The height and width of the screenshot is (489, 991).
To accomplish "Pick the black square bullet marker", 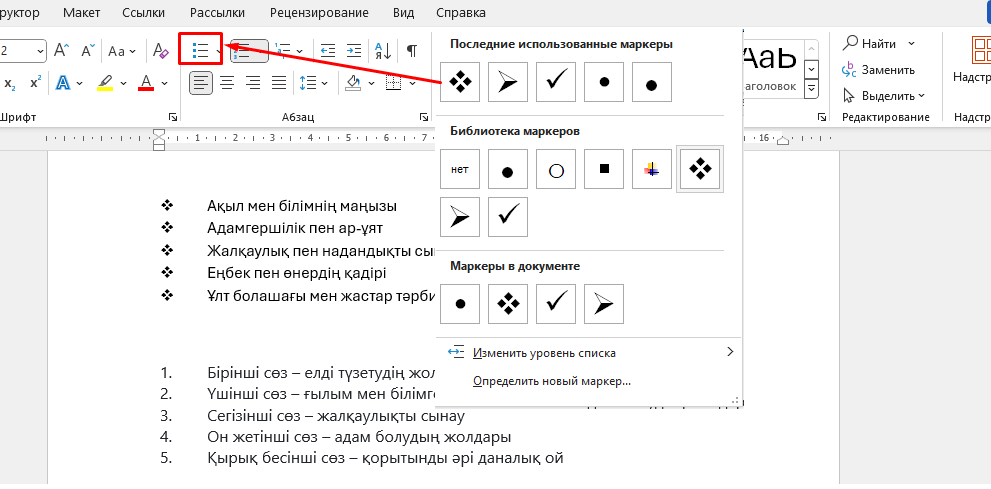I will point(604,170).
